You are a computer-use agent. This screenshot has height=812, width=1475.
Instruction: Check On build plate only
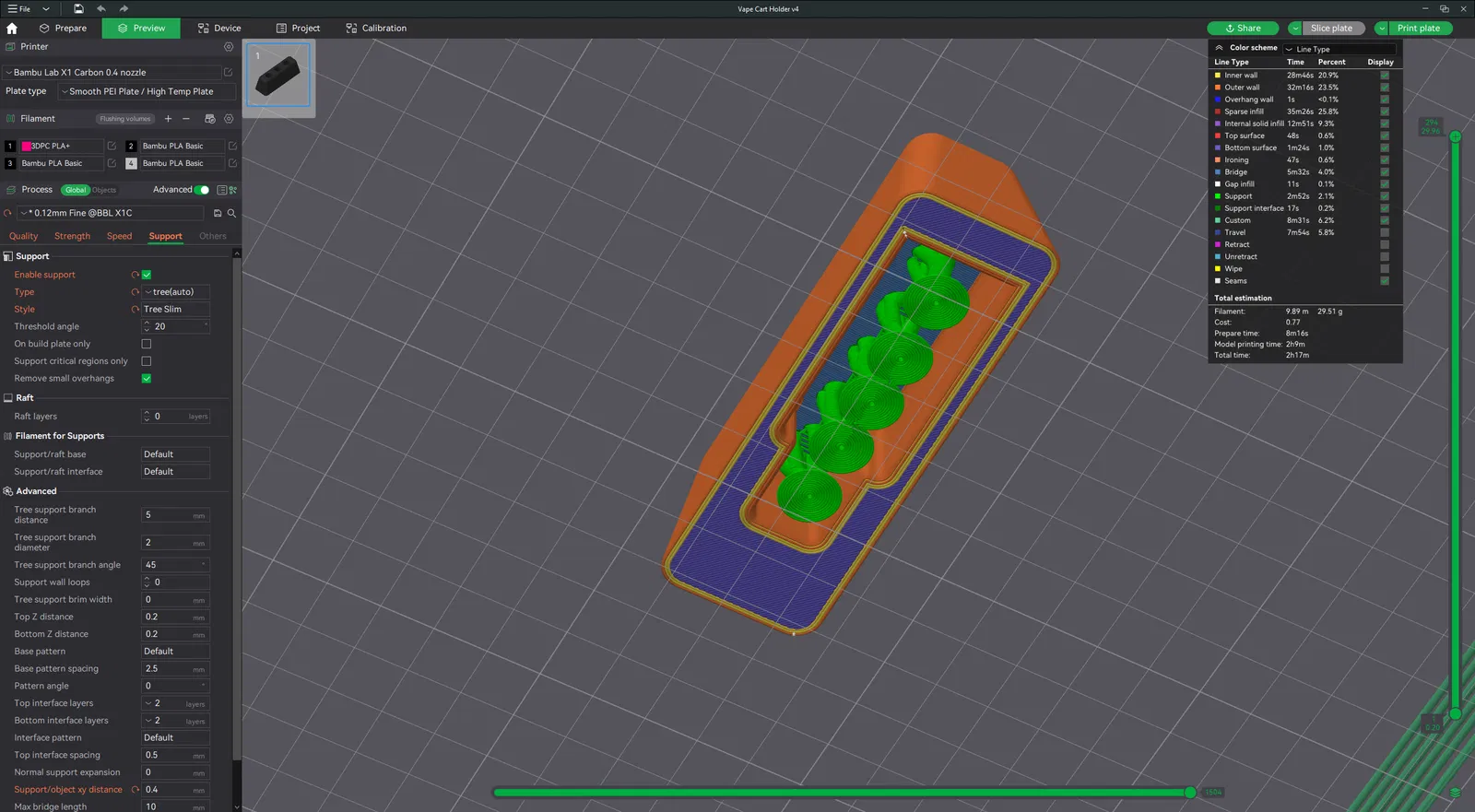(147, 344)
